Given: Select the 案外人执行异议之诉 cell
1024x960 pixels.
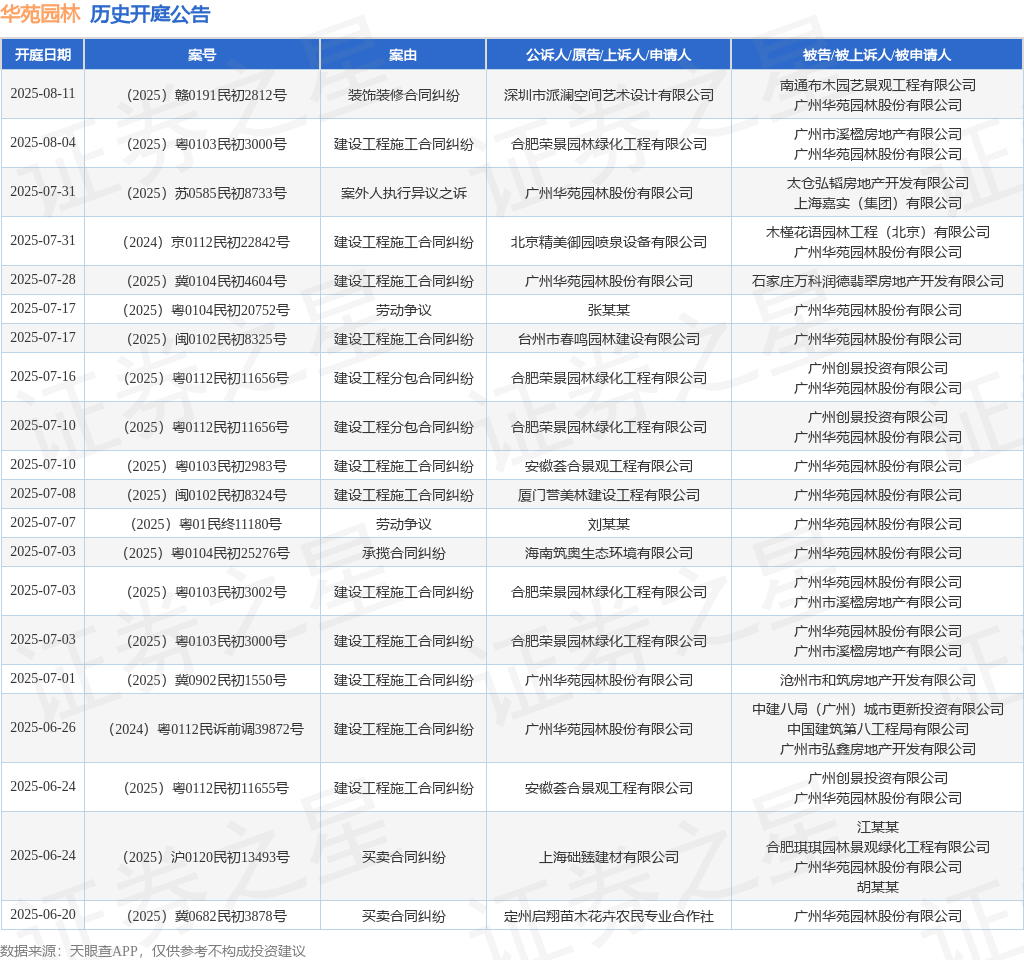Looking at the screenshot, I should click(x=404, y=193).
